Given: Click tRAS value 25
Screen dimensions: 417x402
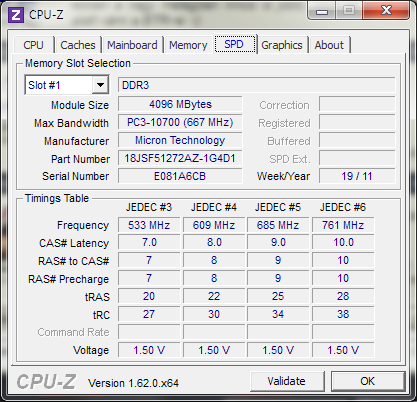Looking at the screenshot, I should (278, 296).
